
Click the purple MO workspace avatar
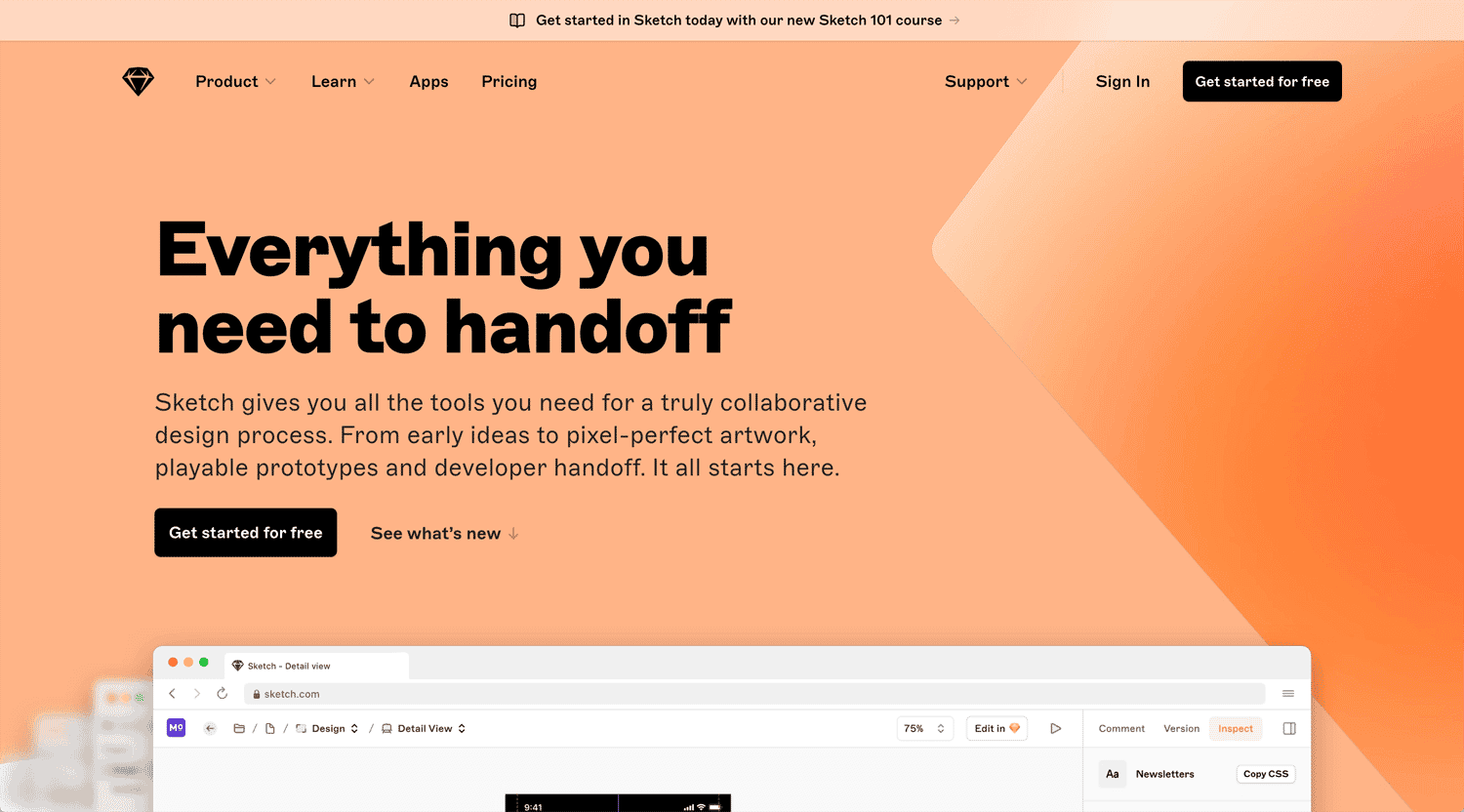click(x=176, y=728)
